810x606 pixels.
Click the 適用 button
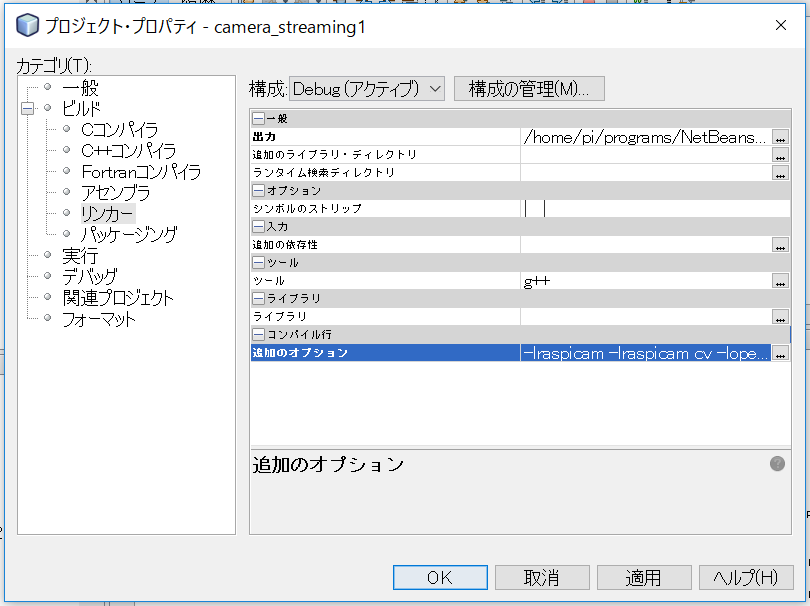[643, 577]
